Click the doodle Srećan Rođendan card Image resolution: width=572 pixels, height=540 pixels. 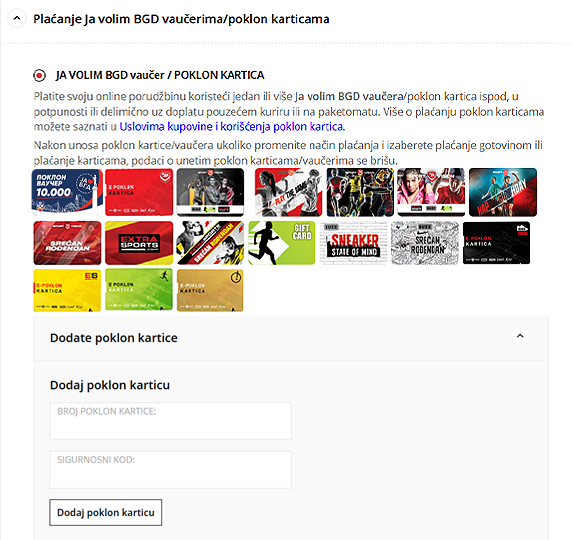point(425,243)
